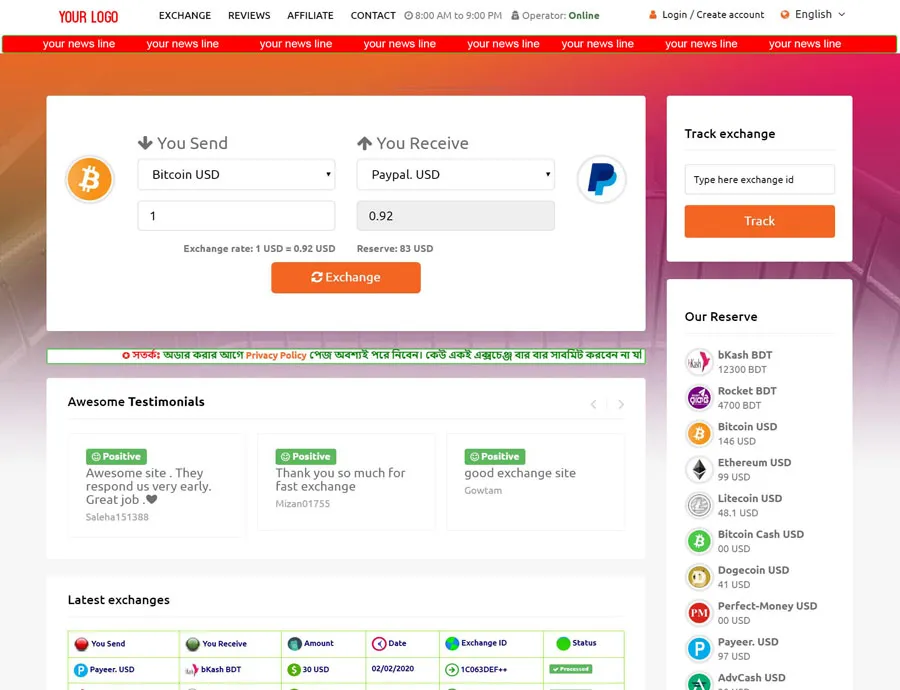
Task: Open the Login / Create account link
Action: coord(713,15)
